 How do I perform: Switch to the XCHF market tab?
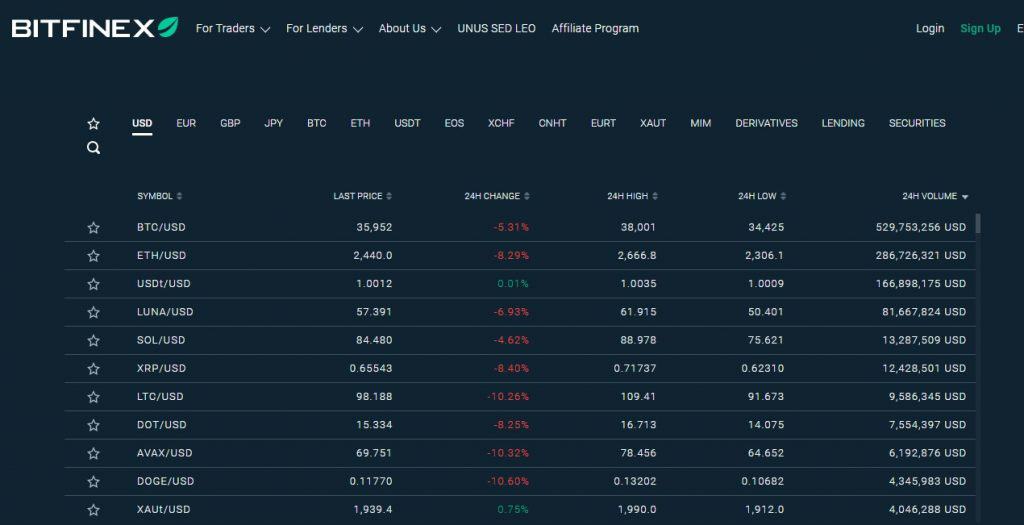click(x=502, y=123)
